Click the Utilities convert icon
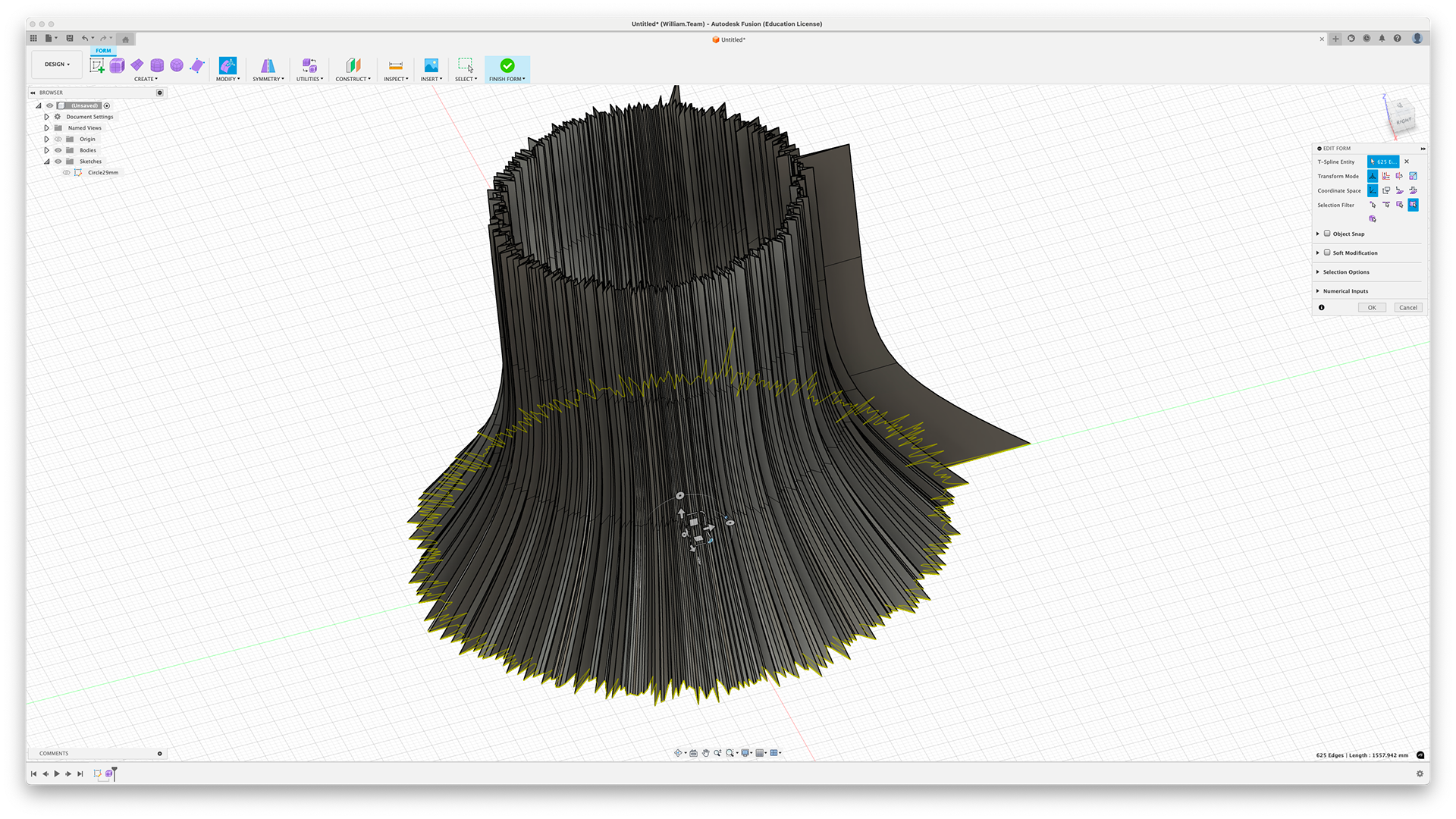This screenshot has width=1456, height=819. (309, 65)
